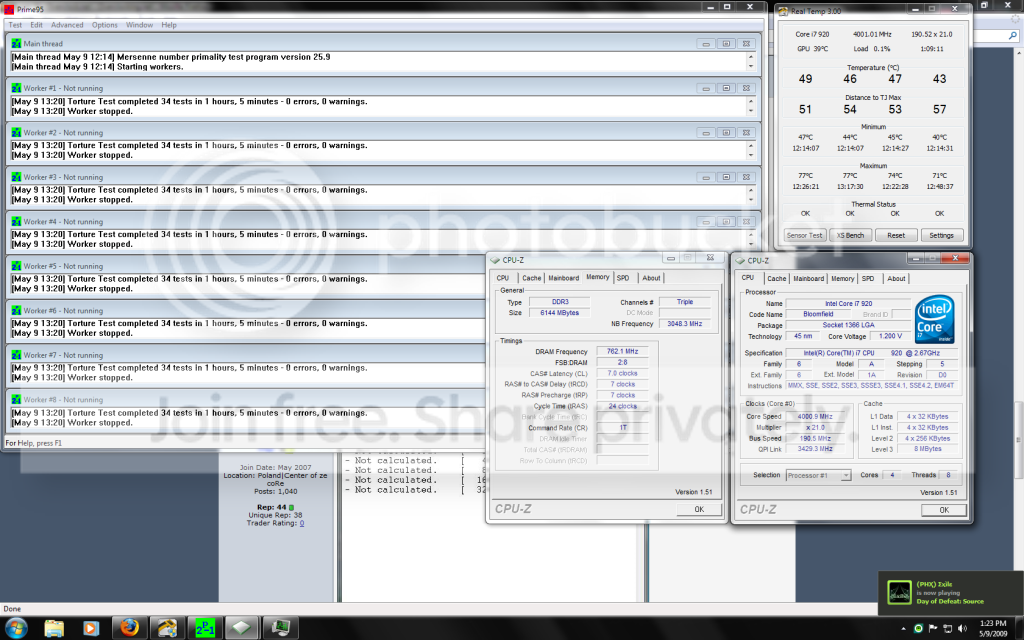Click the title icon of CPU-Z processor window

point(740,261)
